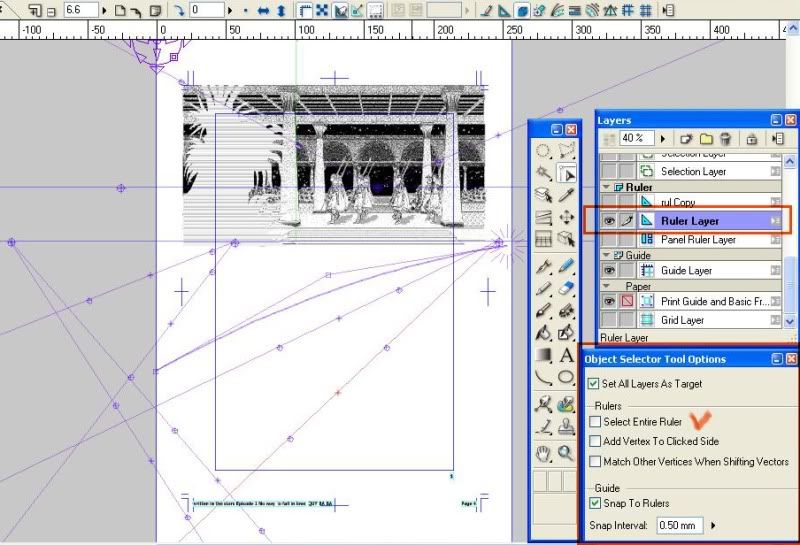800x545 pixels.
Task: Collapse the Ruler layer group
Action: (606, 187)
